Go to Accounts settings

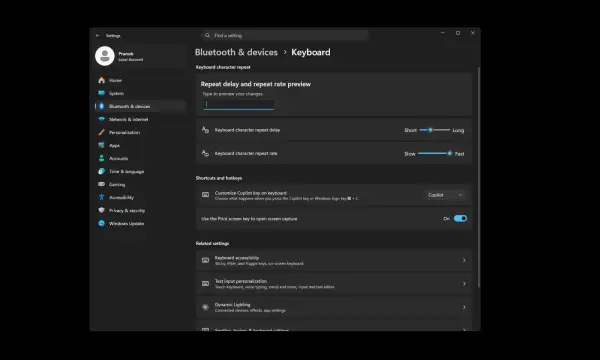(140, 158)
